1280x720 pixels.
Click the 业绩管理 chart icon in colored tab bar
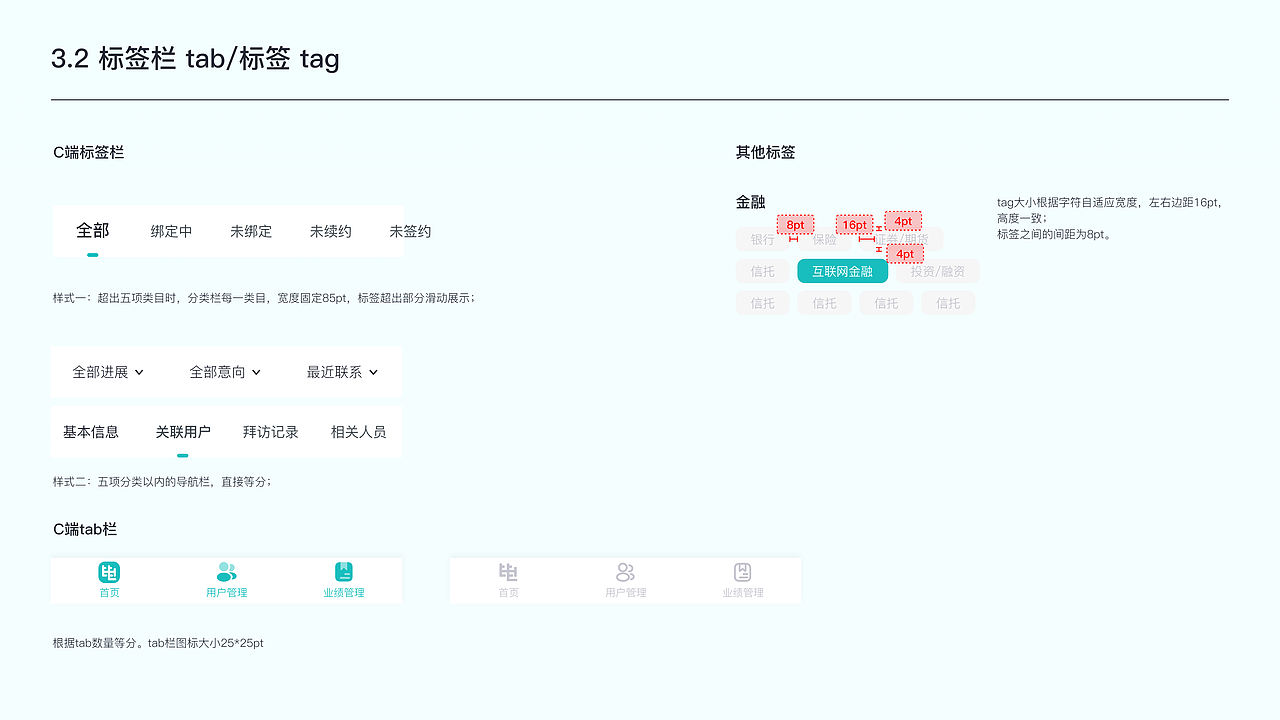(344, 573)
